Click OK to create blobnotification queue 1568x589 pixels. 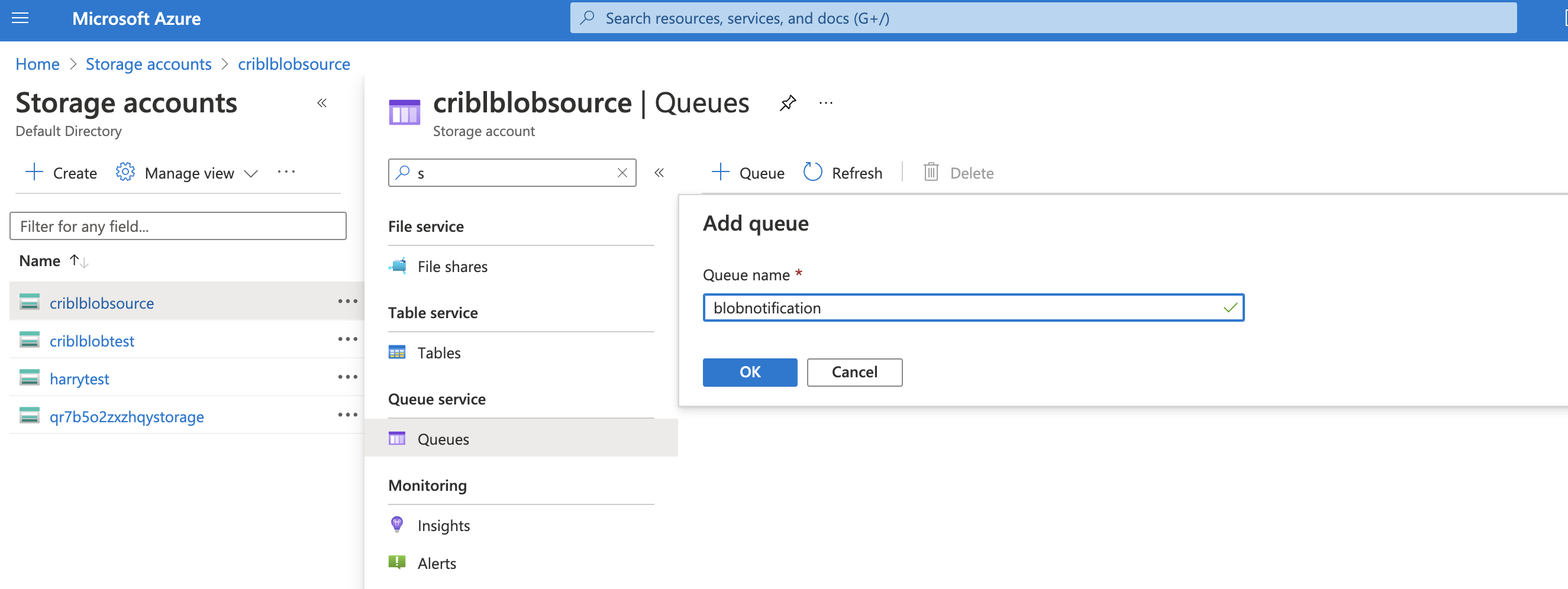[x=749, y=372]
